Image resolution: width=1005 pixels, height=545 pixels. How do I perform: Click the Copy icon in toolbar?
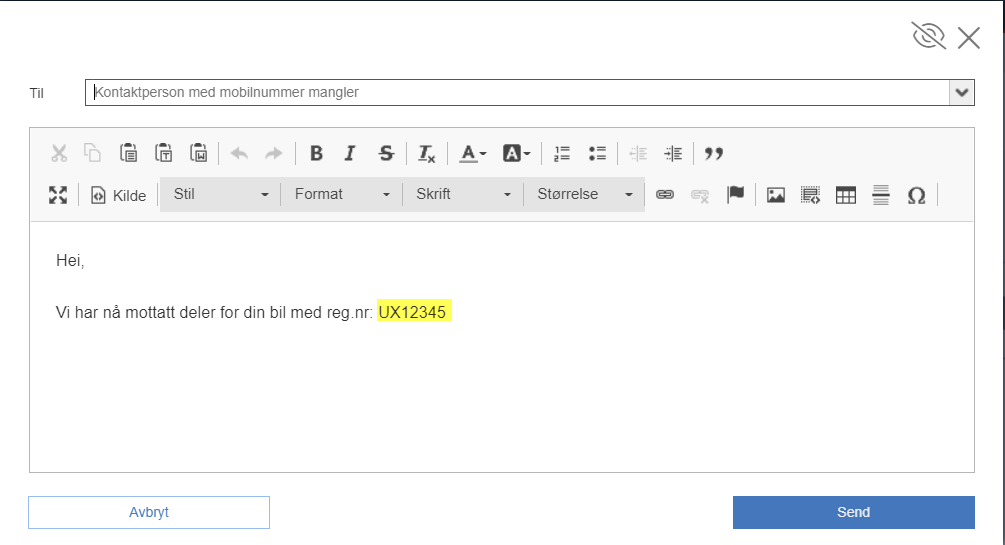tap(93, 153)
